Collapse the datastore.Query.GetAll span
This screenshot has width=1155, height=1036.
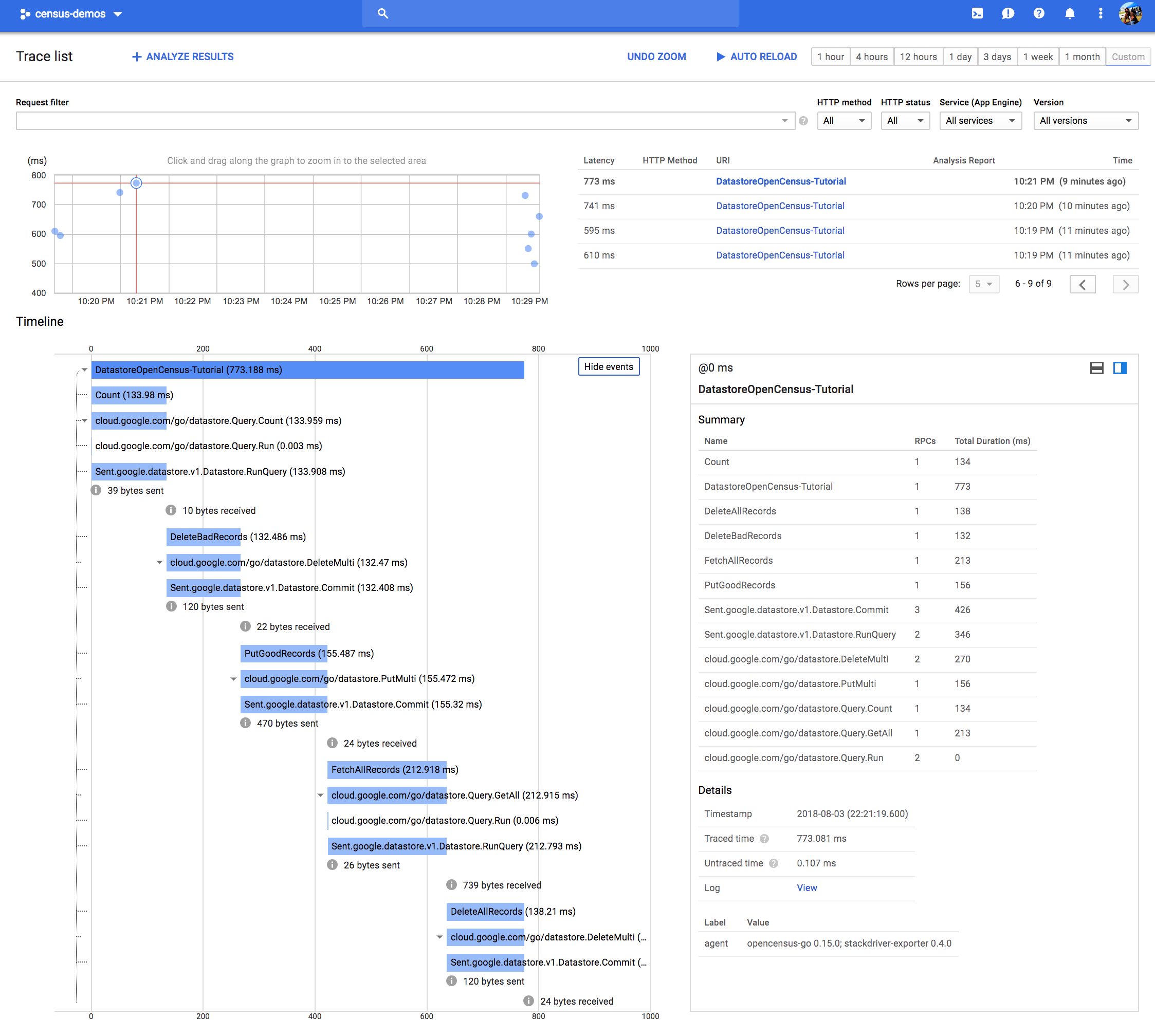click(320, 795)
